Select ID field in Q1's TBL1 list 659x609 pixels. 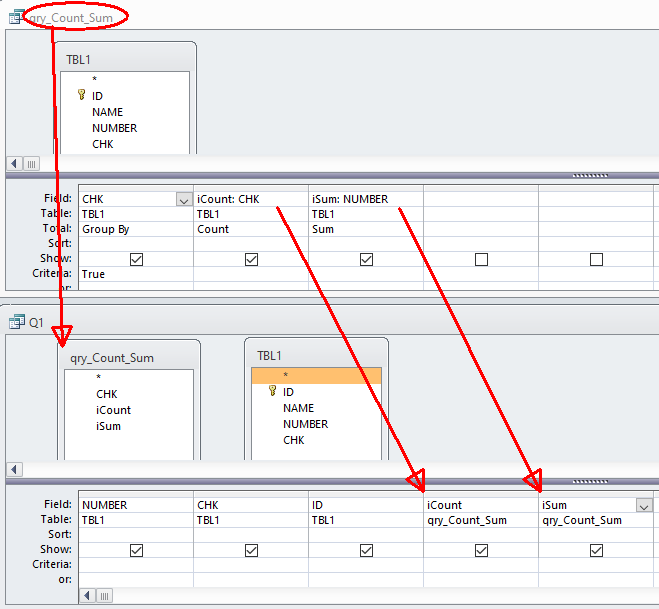tap(316, 392)
